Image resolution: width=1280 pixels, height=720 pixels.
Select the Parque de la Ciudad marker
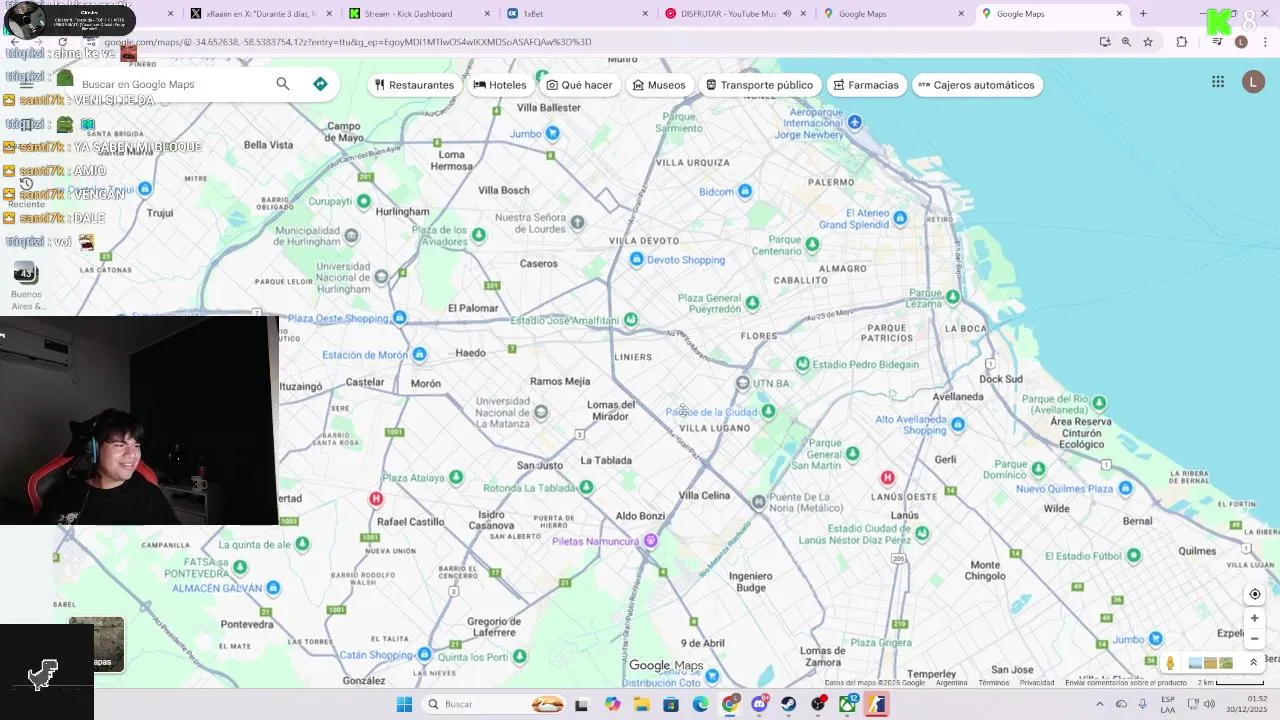pyautogui.click(x=768, y=411)
